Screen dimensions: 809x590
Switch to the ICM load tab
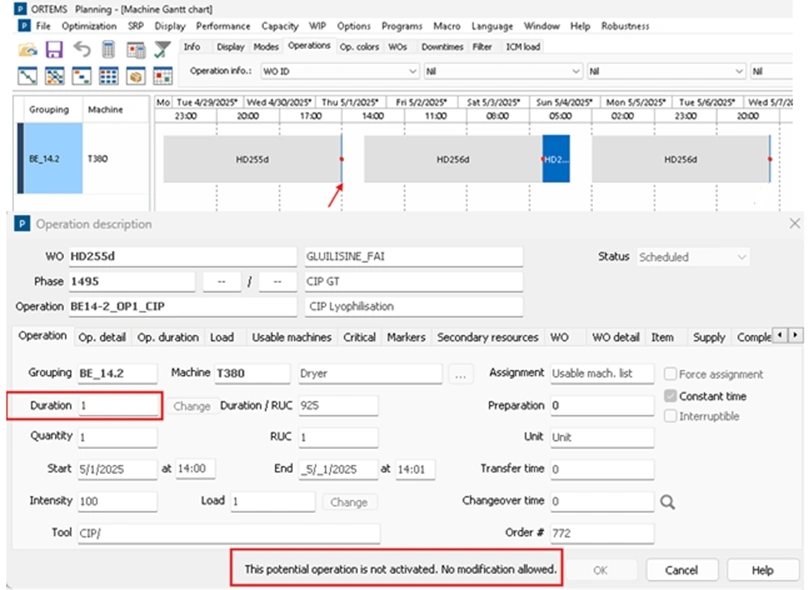(523, 47)
